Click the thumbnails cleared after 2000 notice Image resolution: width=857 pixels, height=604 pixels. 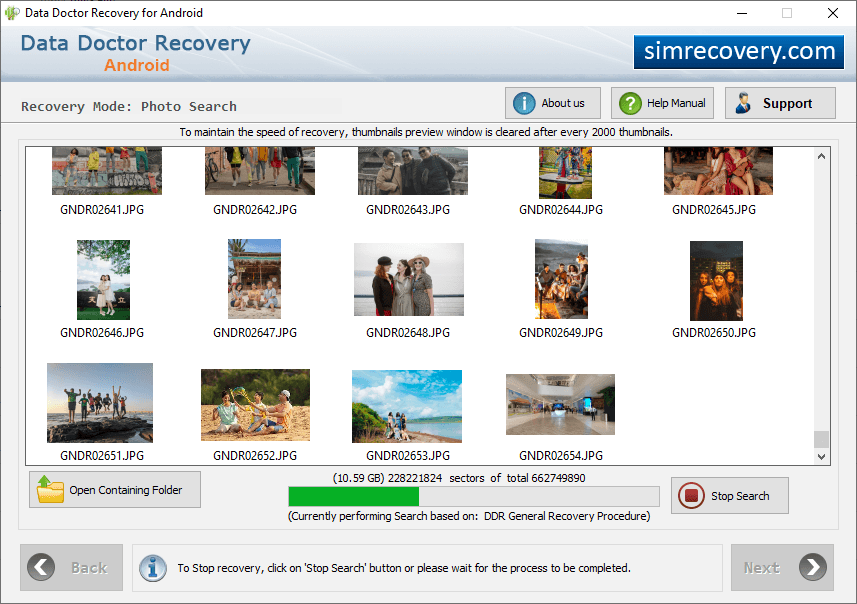426,132
